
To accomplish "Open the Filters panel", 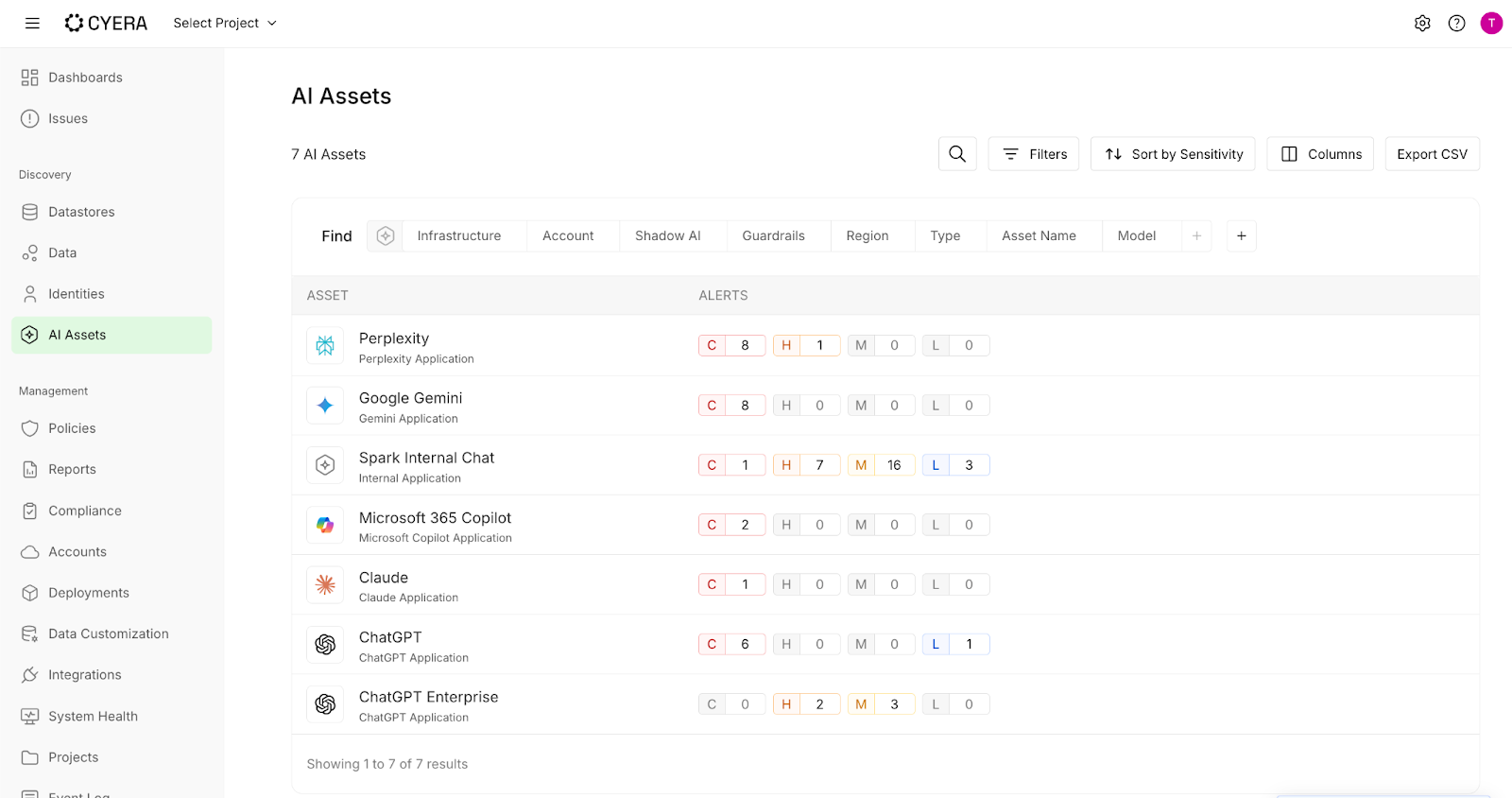I will click(1034, 153).
